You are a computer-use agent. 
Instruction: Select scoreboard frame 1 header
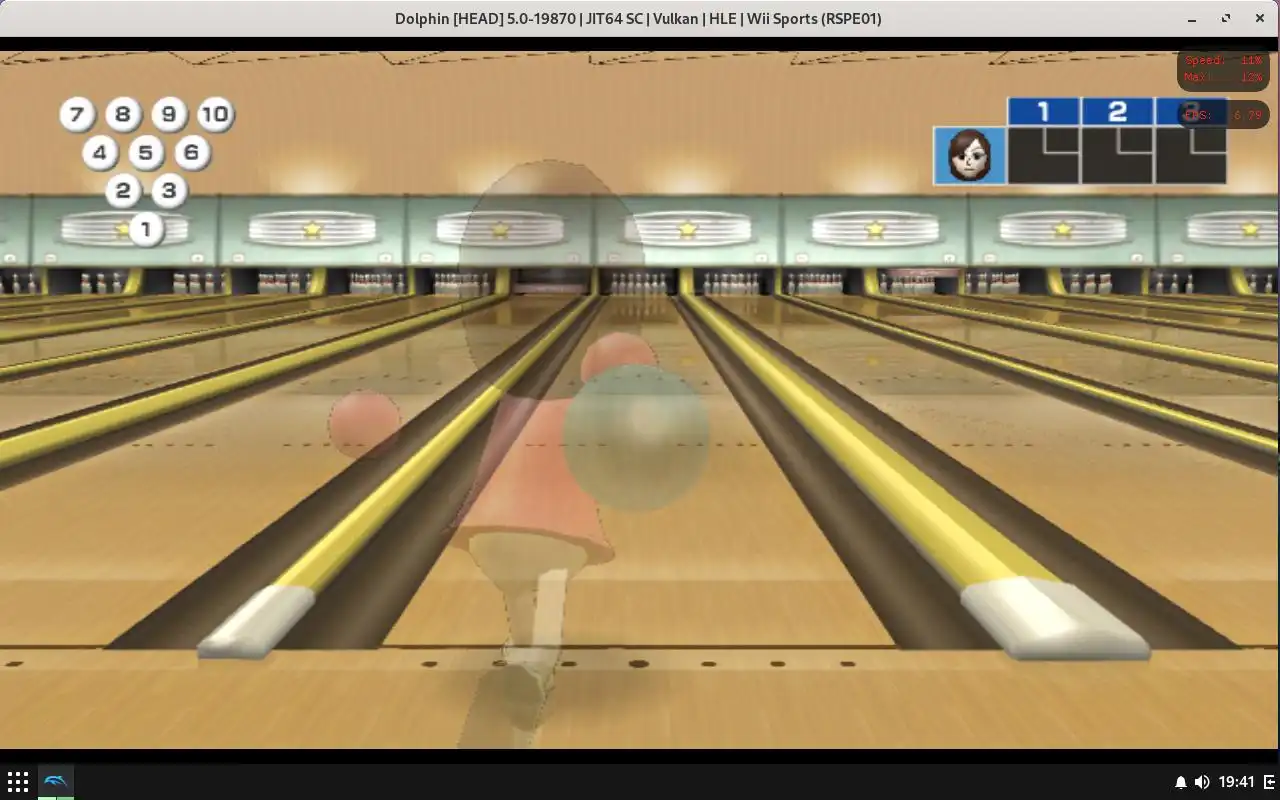point(1043,111)
